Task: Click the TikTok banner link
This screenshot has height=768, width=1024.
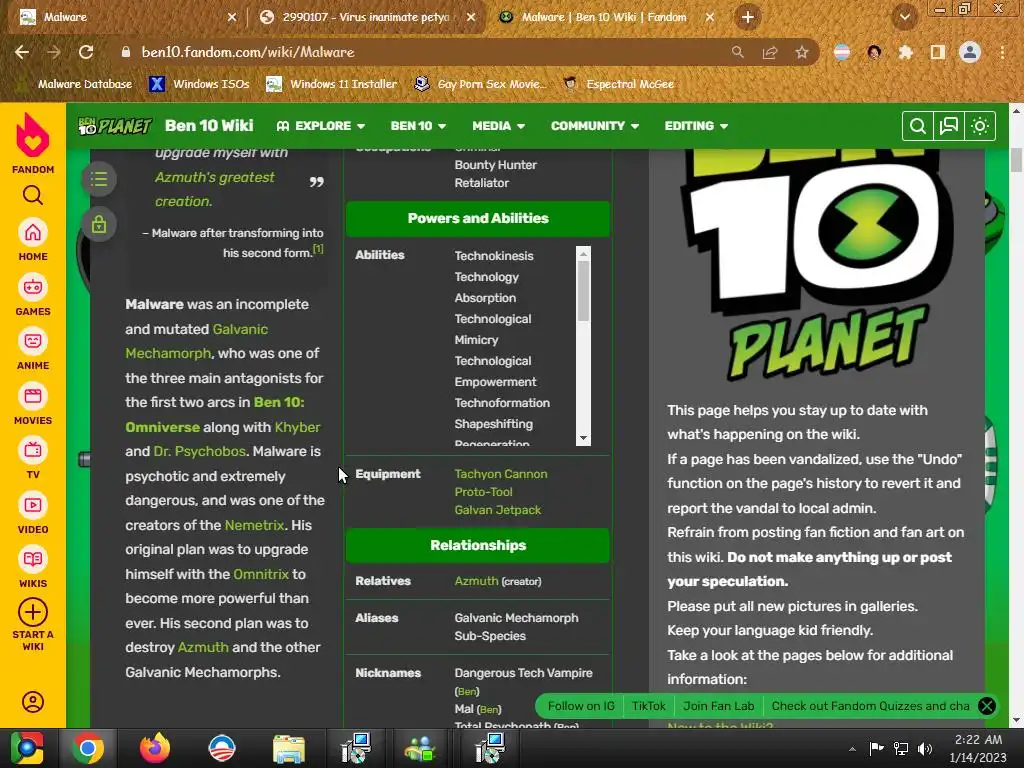Action: 648,706
